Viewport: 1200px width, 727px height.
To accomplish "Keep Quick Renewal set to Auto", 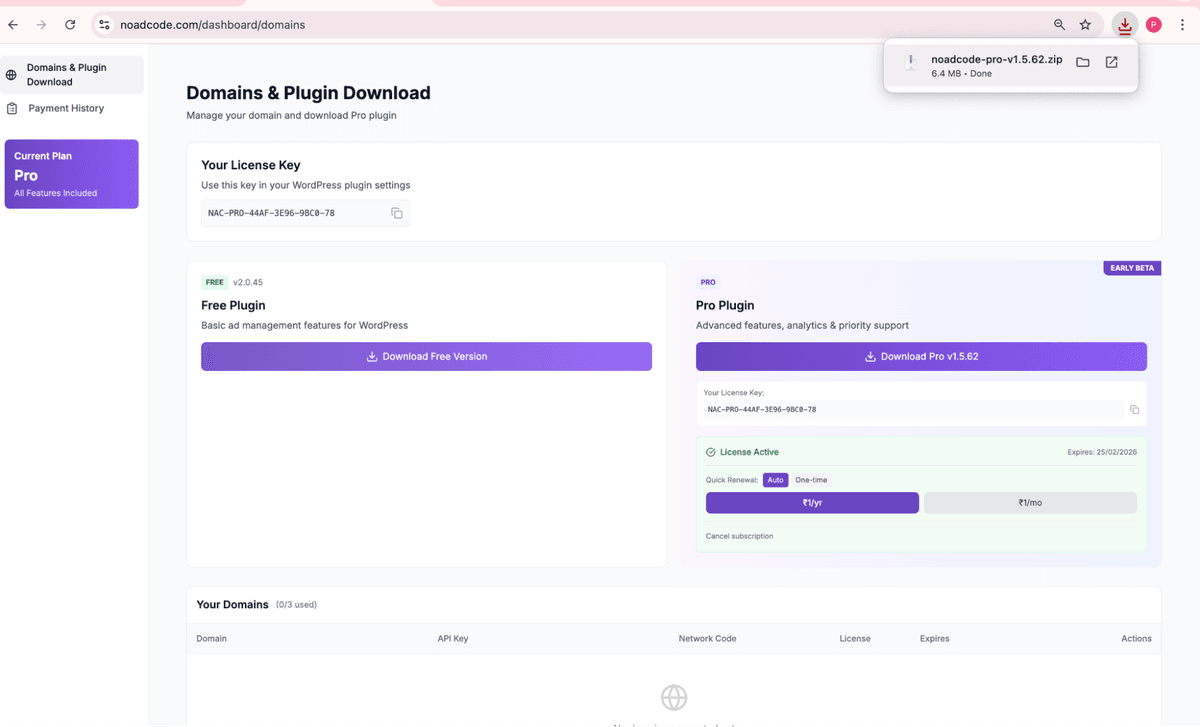I will coord(776,479).
